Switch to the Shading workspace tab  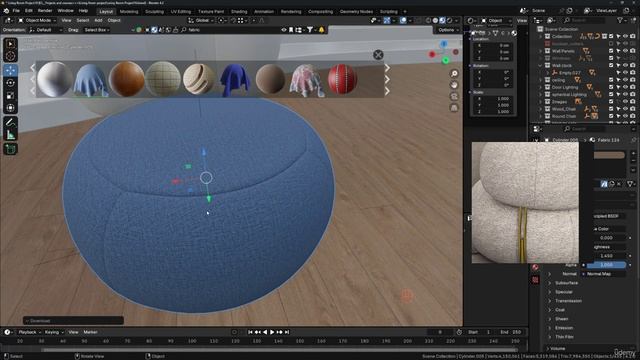pos(239,11)
